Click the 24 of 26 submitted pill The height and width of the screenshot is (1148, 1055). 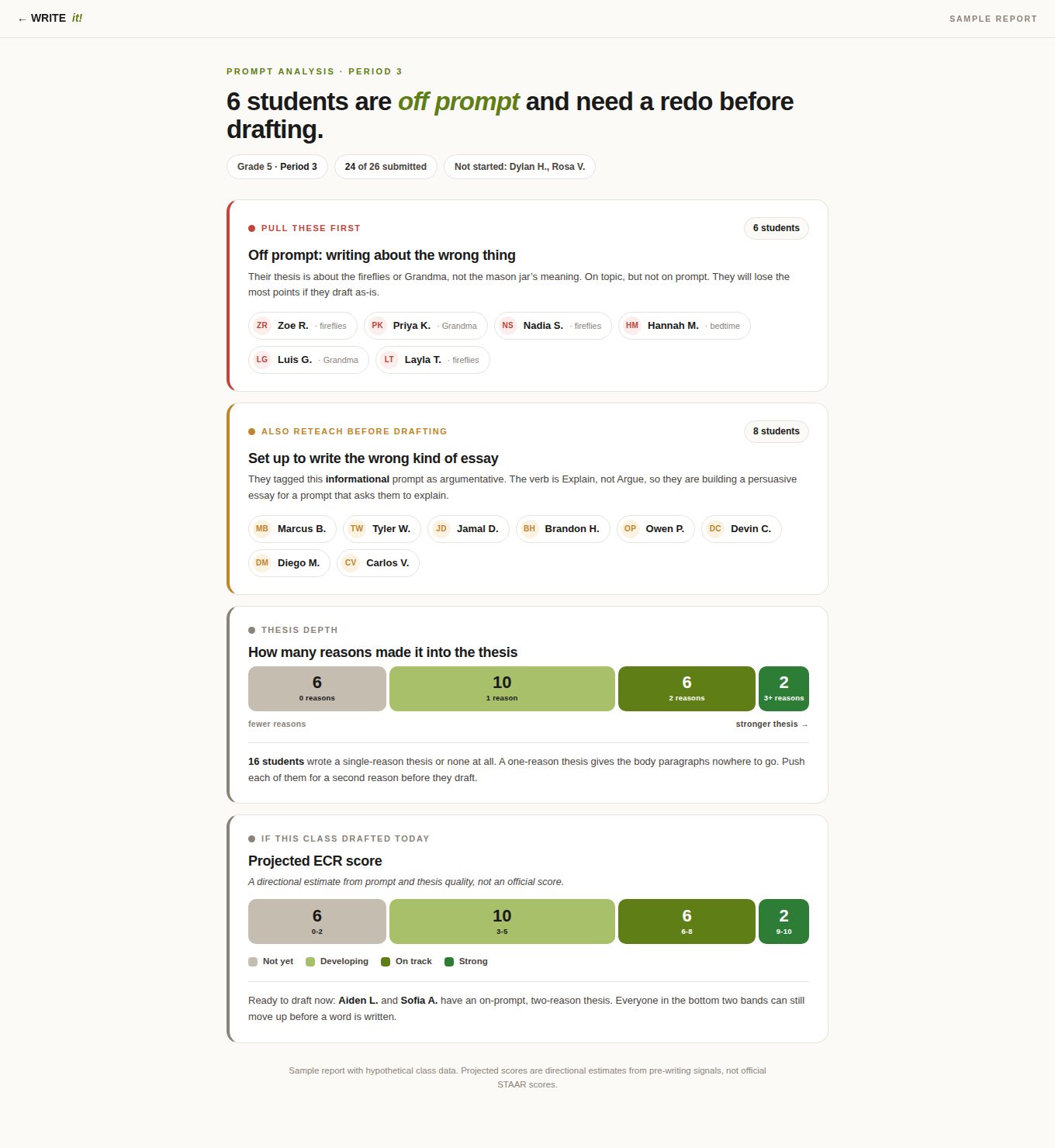(x=386, y=167)
